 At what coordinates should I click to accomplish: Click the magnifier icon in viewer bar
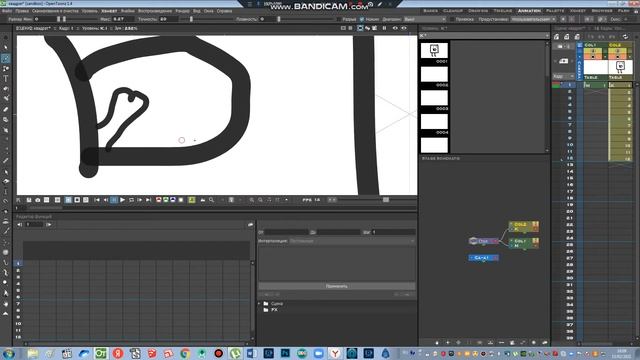pos(211,200)
